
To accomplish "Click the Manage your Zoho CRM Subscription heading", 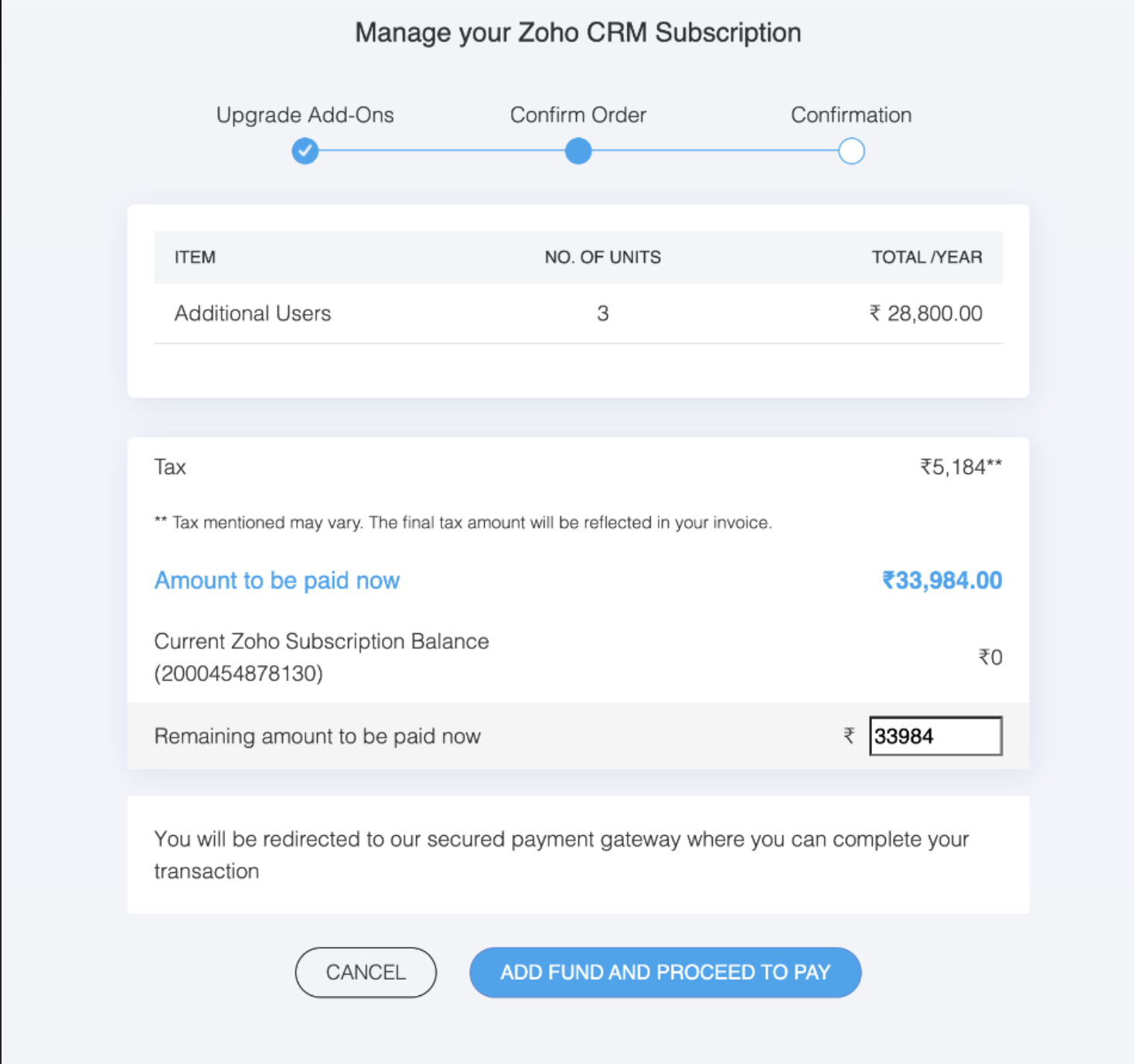I will pyautogui.click(x=578, y=32).
